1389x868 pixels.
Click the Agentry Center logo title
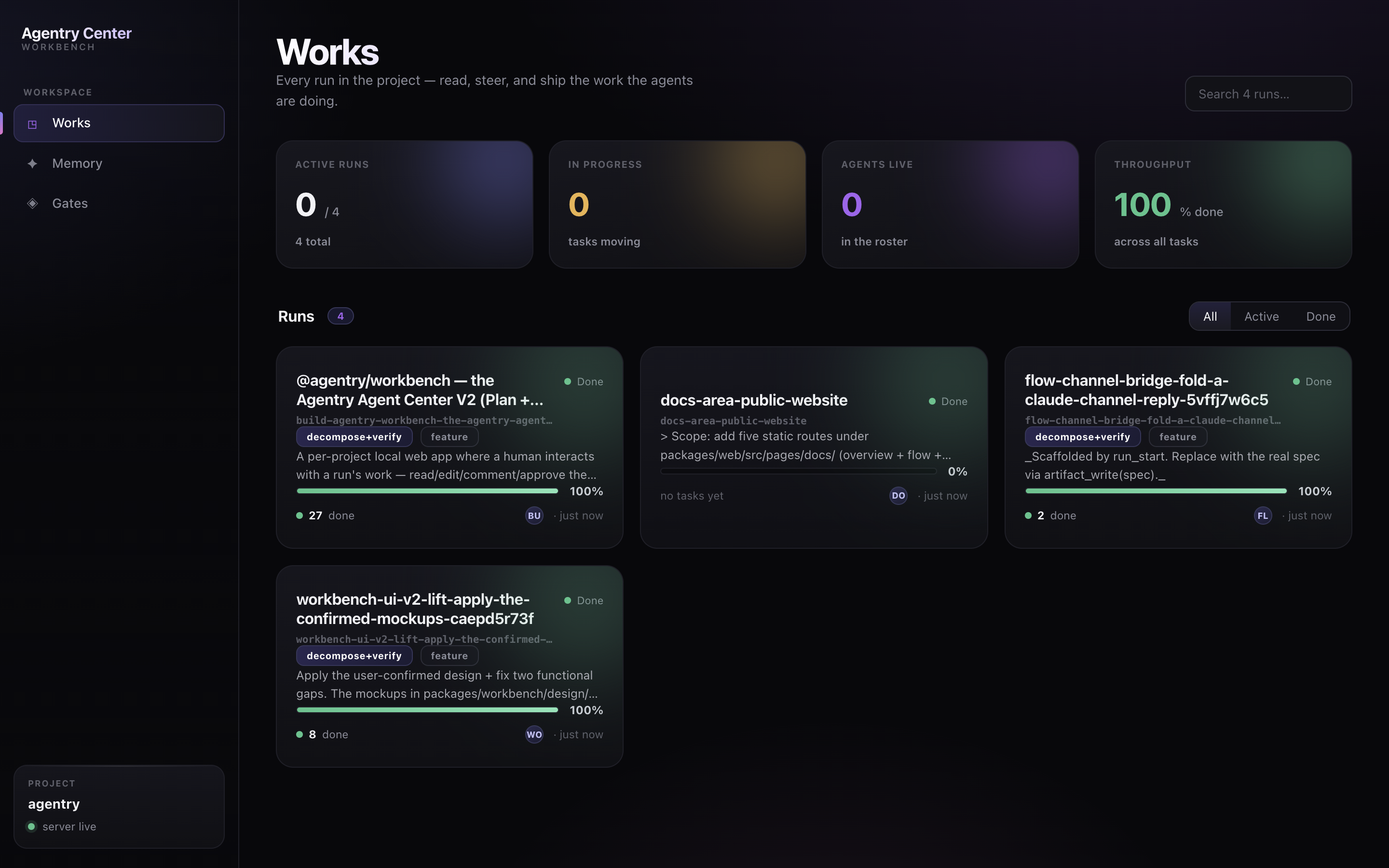(76, 33)
